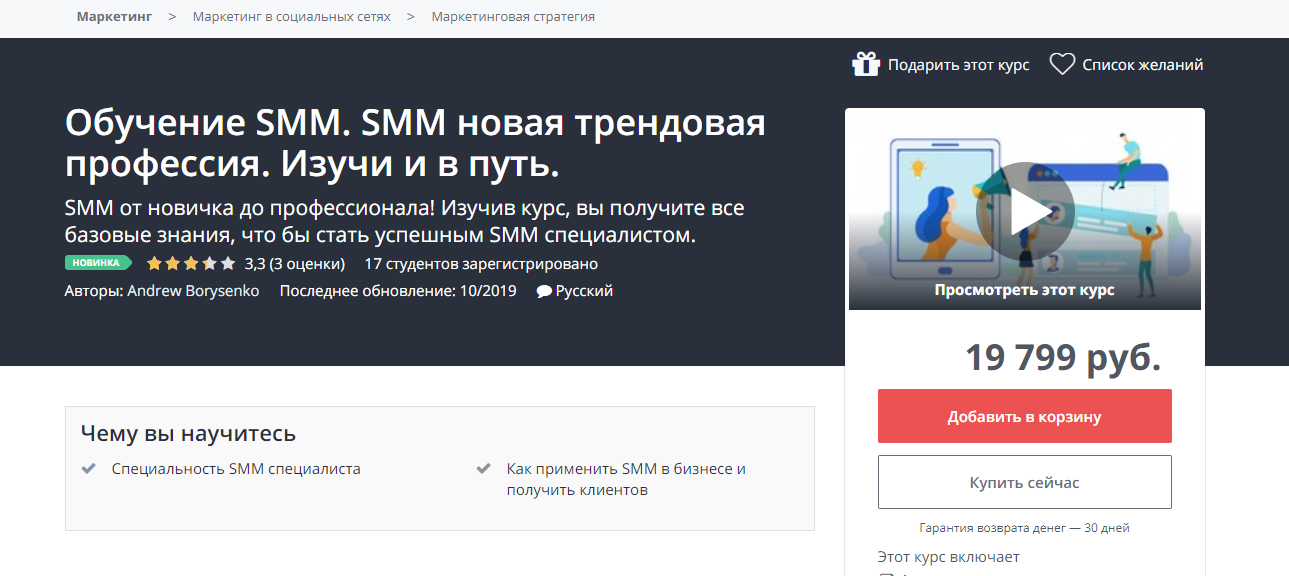
Task: Click checkmark beside Как применить SMM
Action: 484,468
